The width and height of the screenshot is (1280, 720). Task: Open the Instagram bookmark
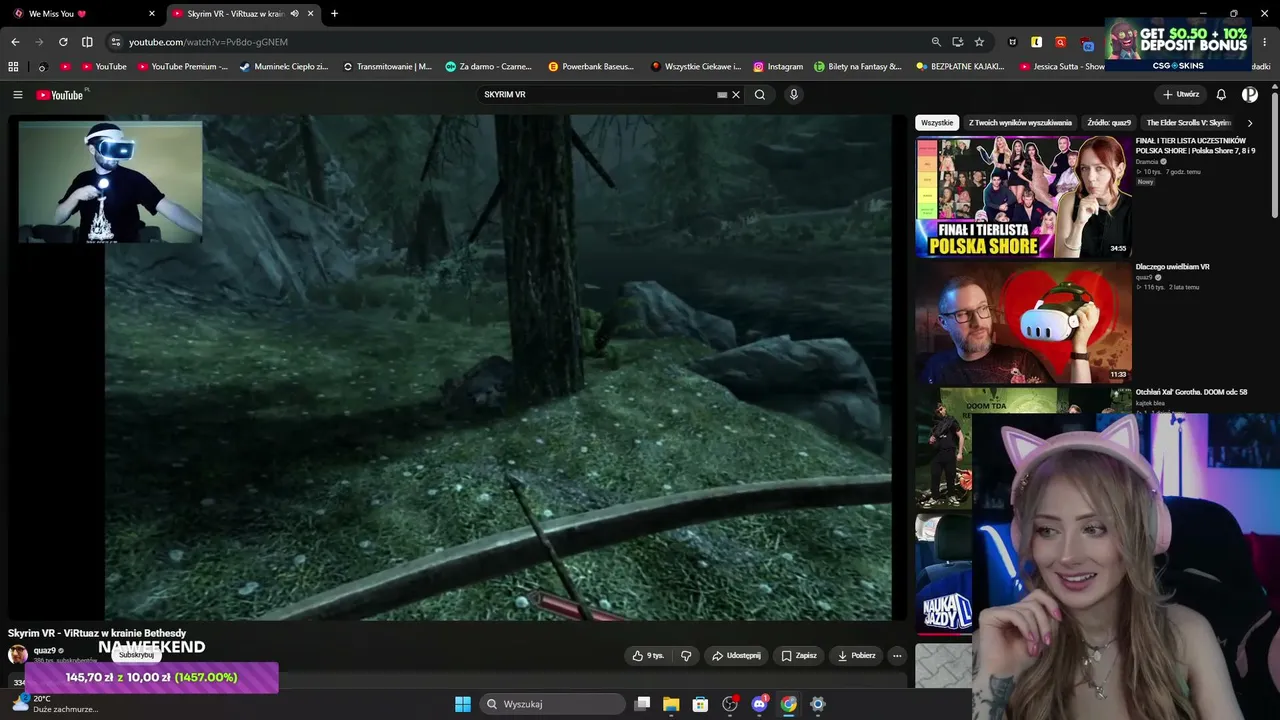(778, 67)
